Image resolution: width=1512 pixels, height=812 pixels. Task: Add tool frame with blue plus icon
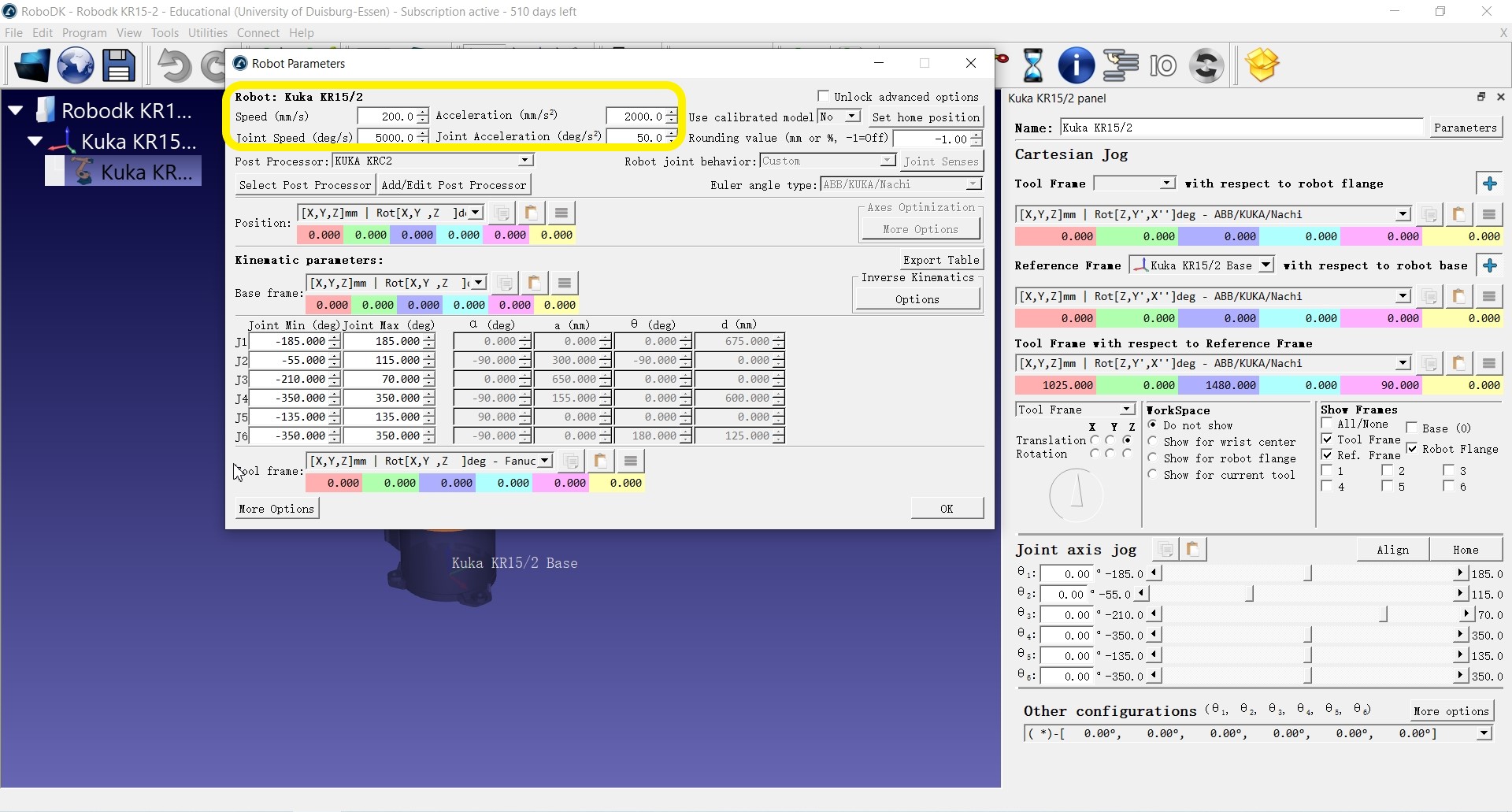pos(1489,184)
